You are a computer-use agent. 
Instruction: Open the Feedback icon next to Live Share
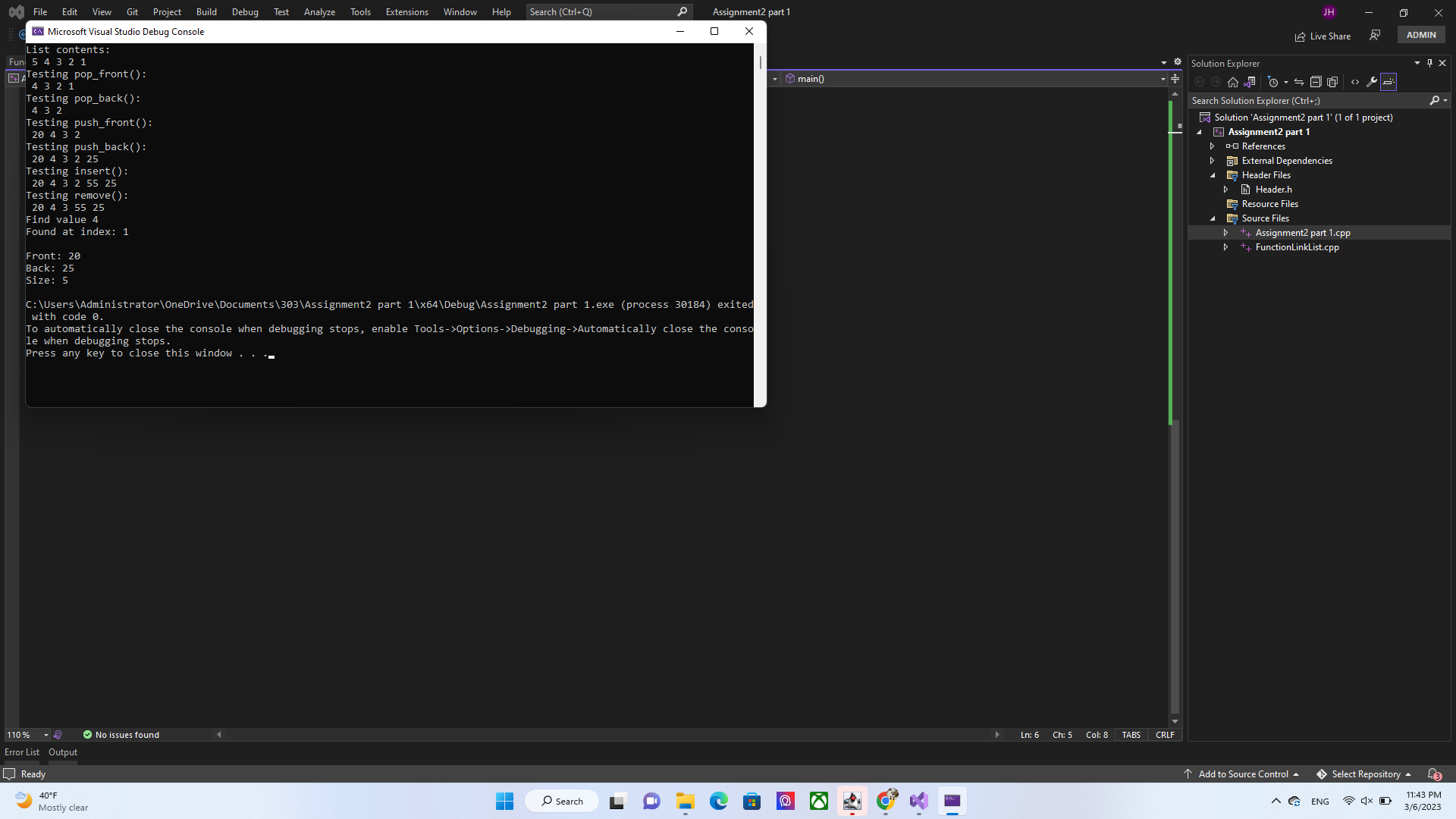1375,36
